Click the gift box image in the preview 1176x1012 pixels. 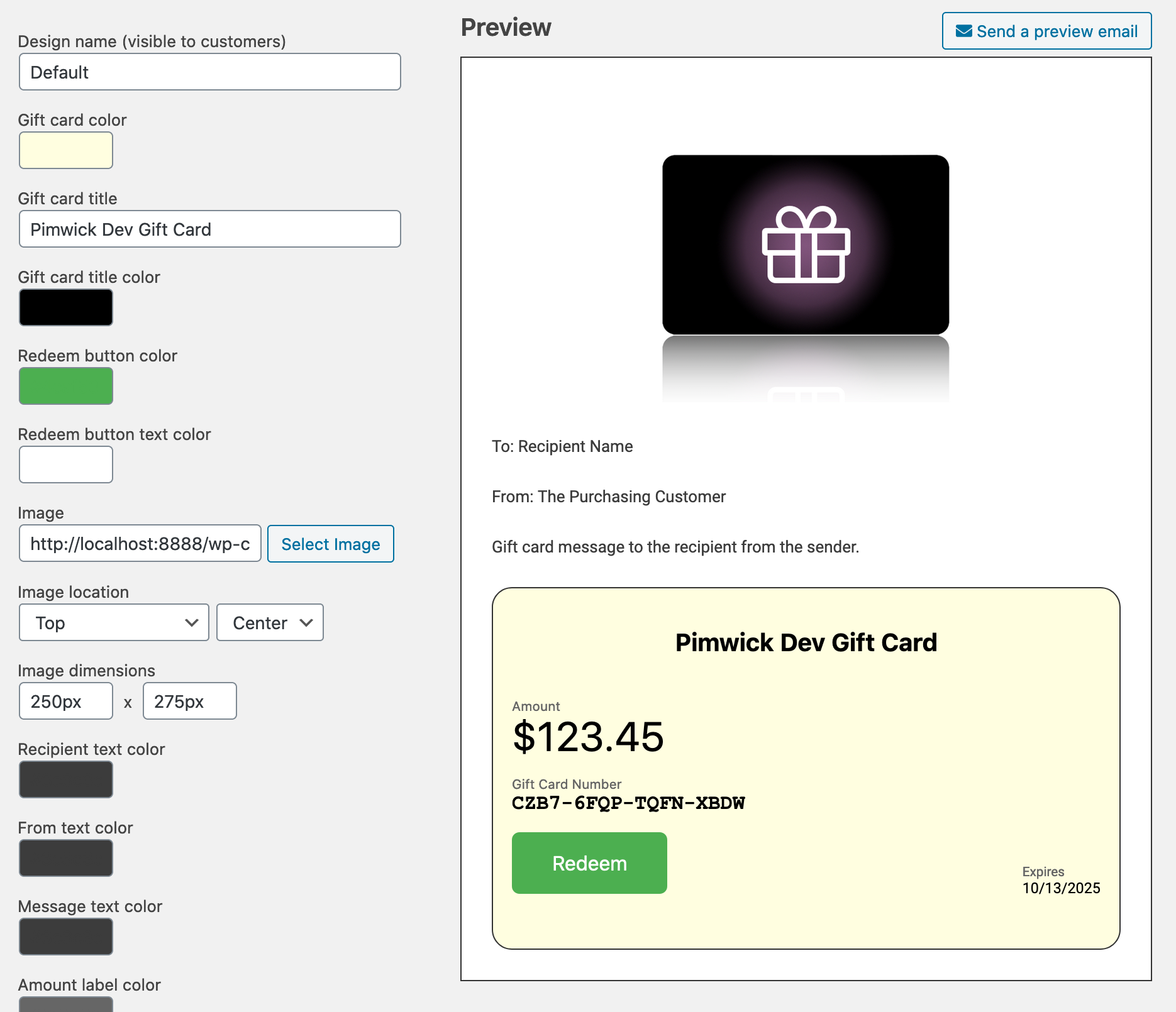(806, 245)
